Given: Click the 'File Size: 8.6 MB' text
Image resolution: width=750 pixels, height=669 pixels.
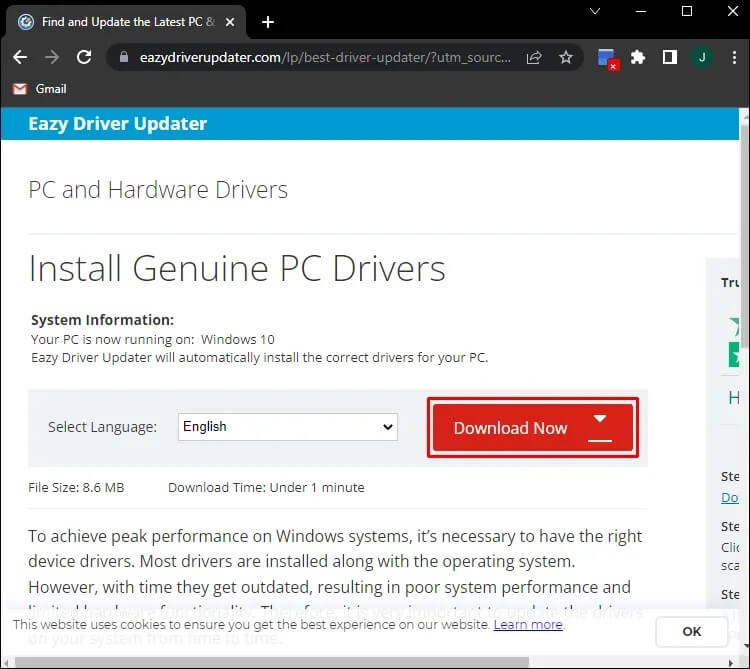Looking at the screenshot, I should (77, 488).
